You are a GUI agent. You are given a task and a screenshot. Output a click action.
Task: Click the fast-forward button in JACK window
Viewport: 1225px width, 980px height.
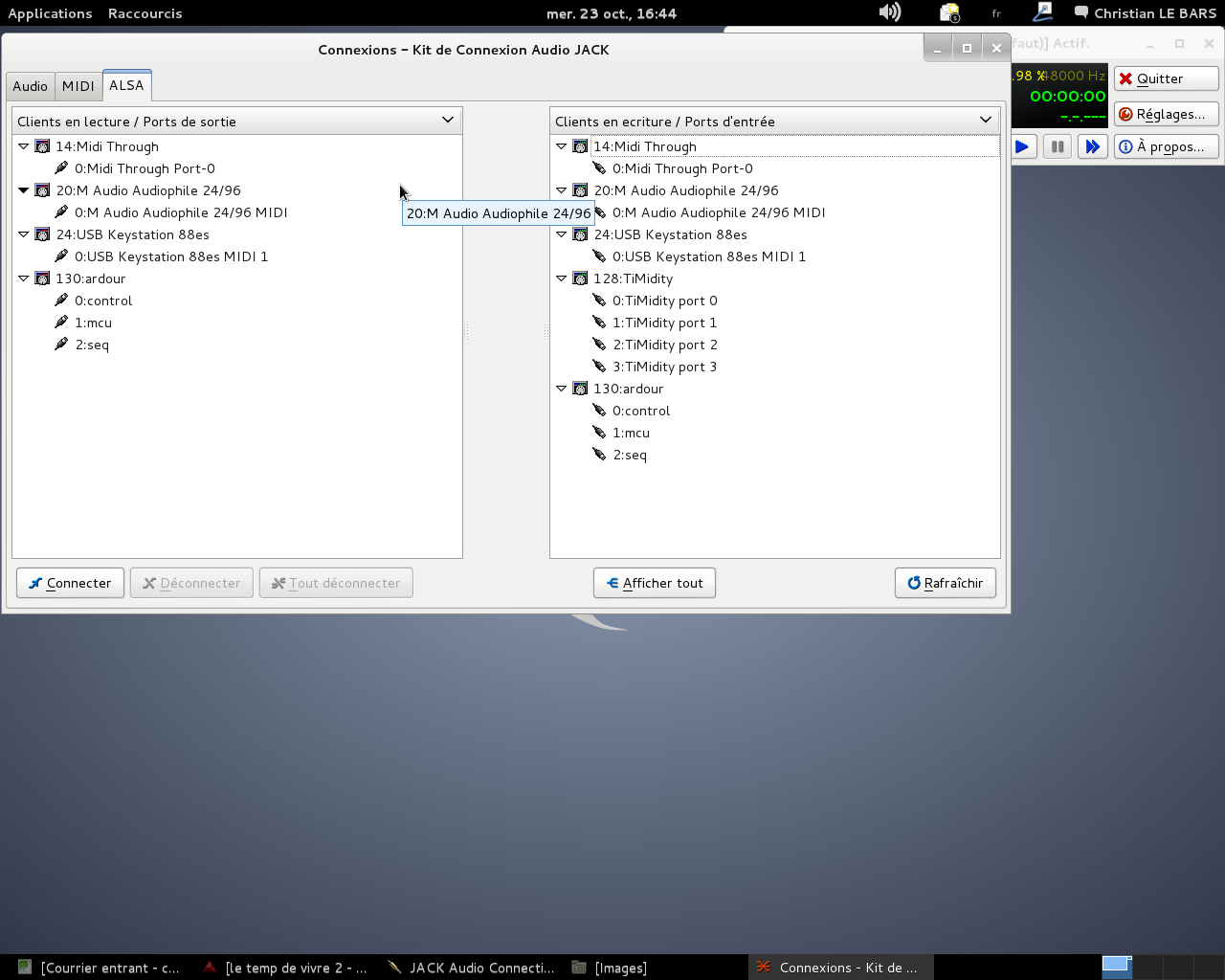click(1092, 146)
